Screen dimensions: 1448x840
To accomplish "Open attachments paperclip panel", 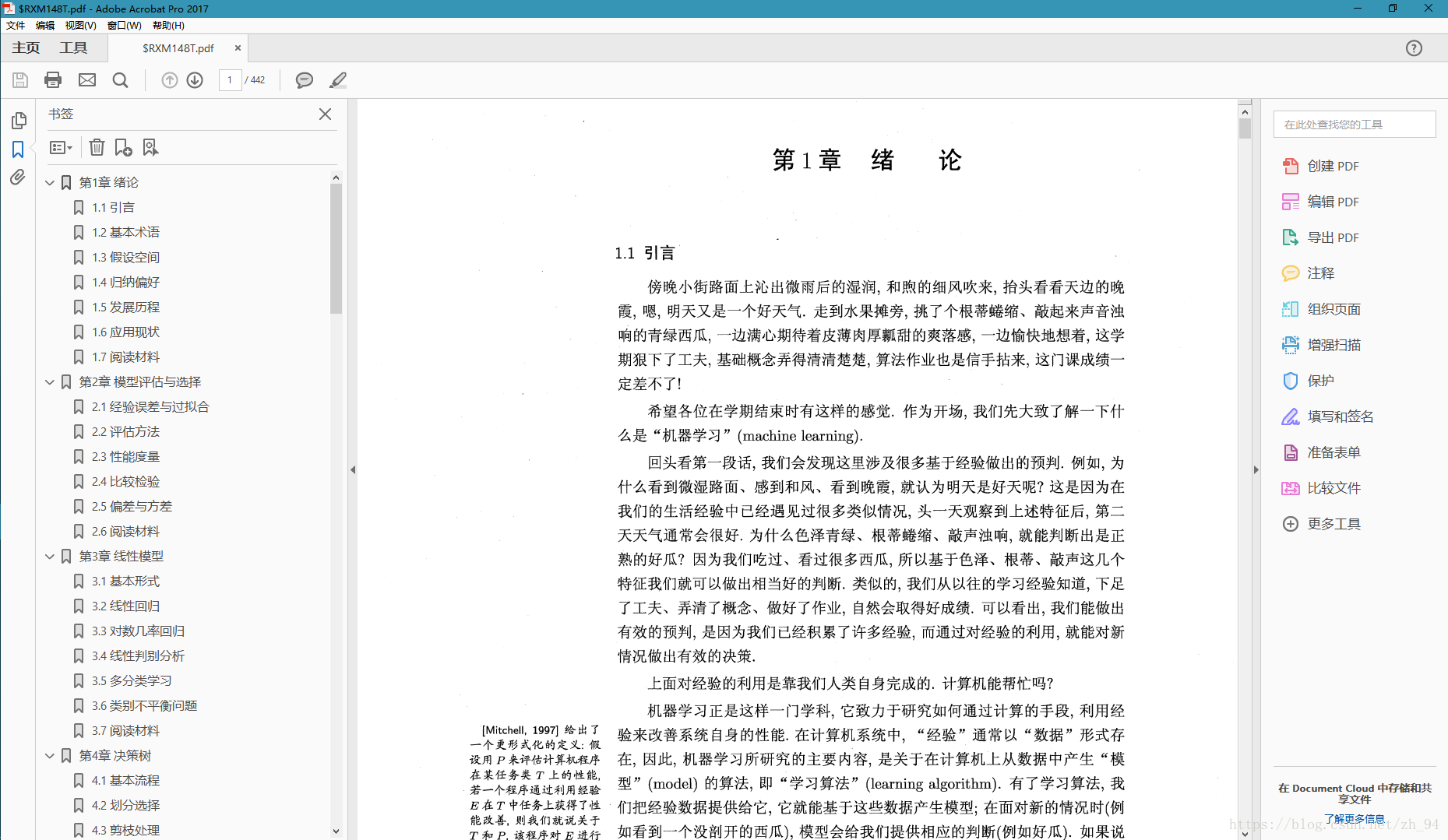I will click(x=18, y=177).
